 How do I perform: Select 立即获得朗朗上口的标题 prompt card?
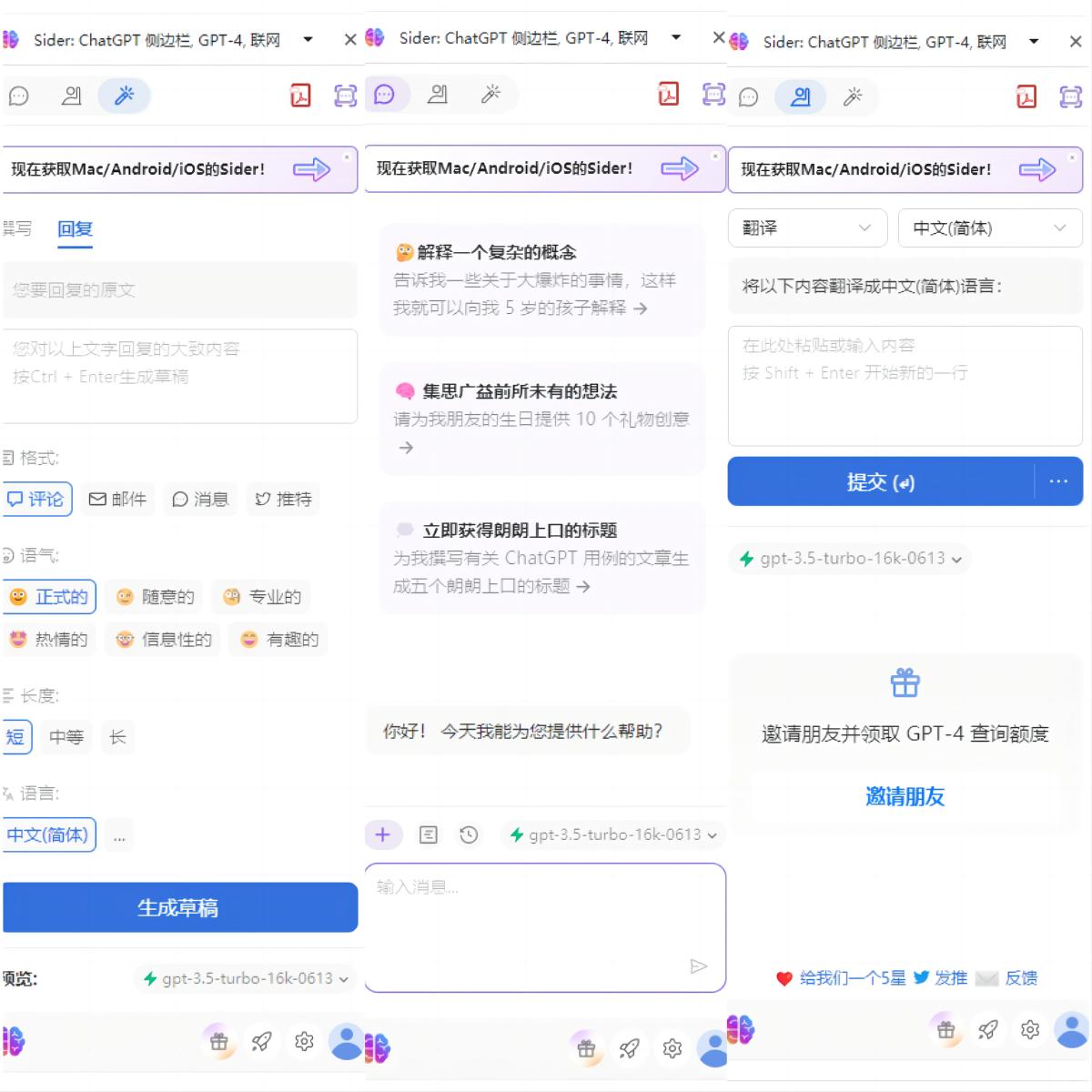pos(542,558)
